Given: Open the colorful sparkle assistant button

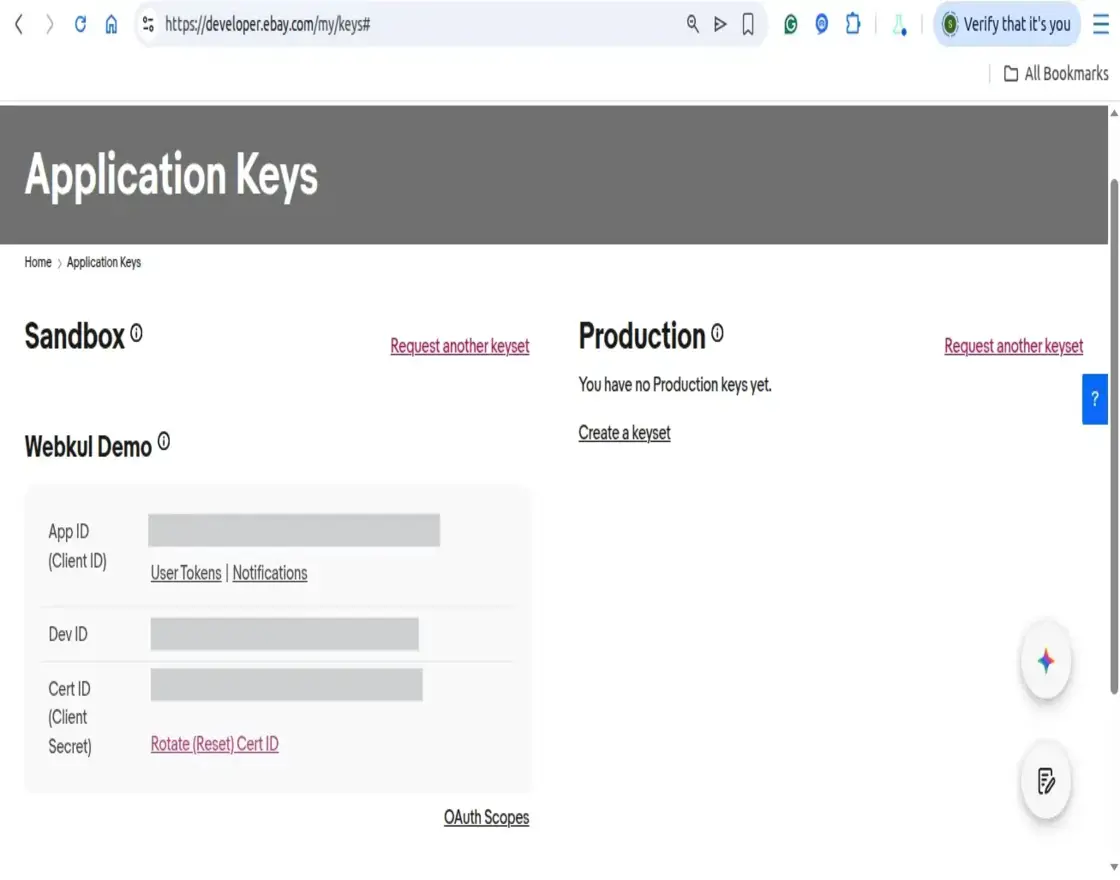Looking at the screenshot, I should (x=1046, y=661).
